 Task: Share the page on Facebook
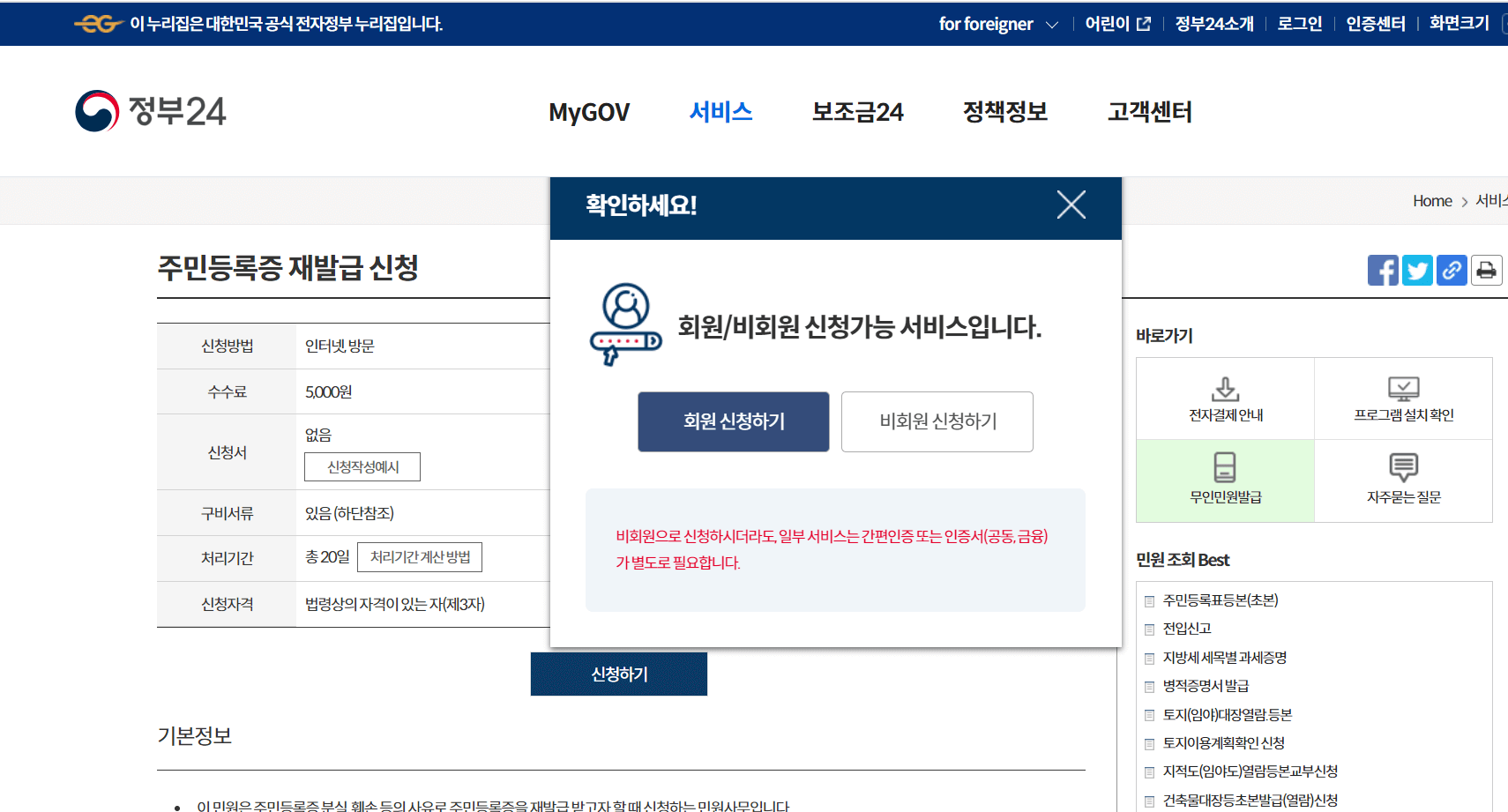click(x=1383, y=270)
